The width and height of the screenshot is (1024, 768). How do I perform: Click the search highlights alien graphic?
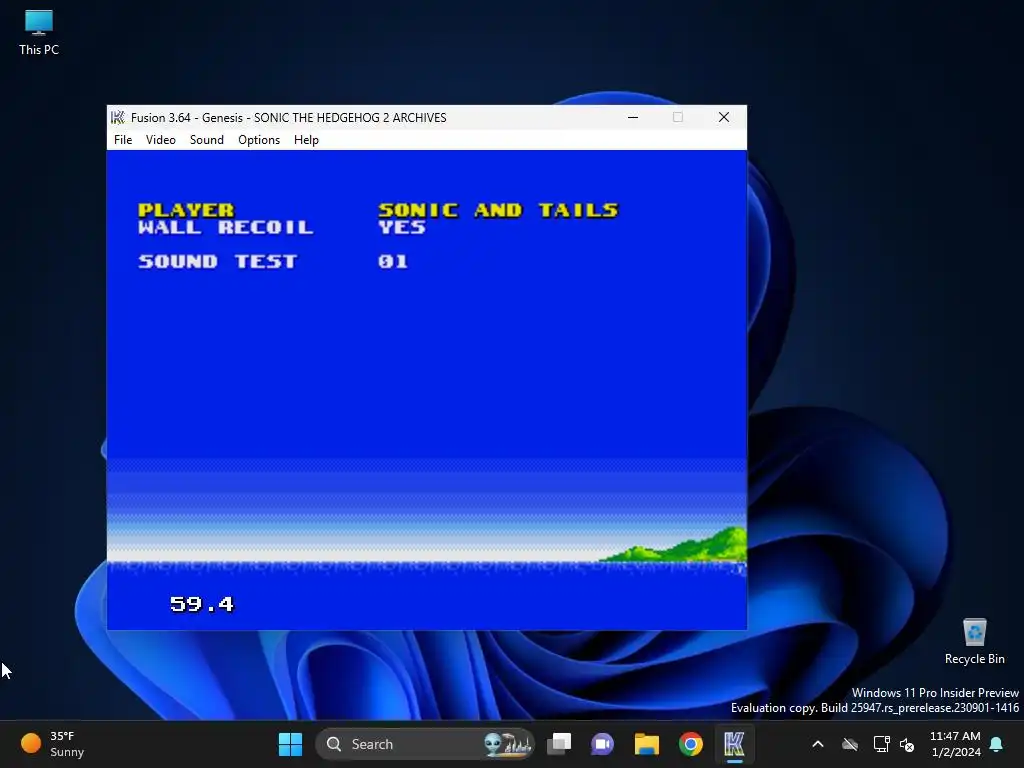coord(507,744)
